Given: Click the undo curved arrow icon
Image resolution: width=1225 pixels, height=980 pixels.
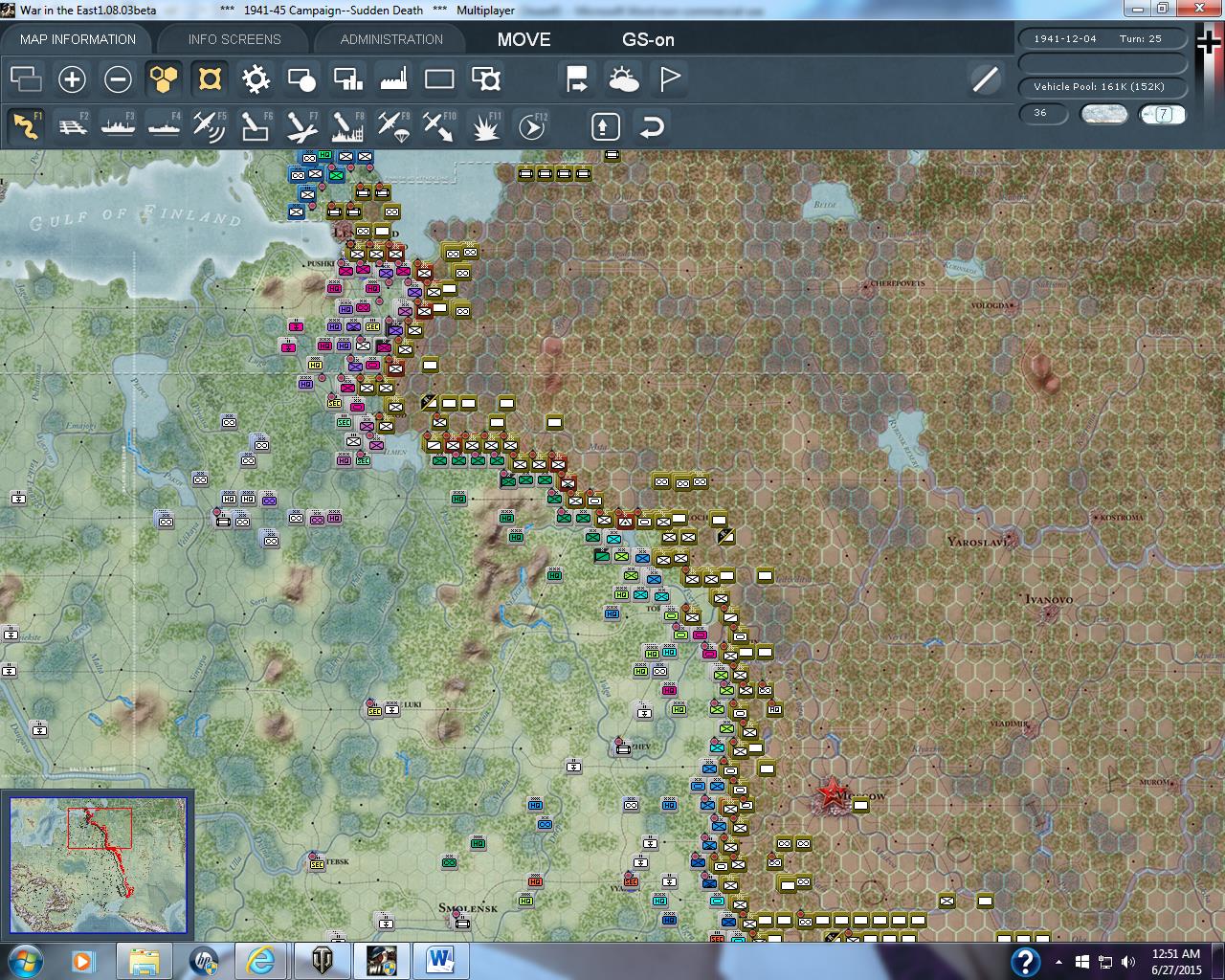Looking at the screenshot, I should tap(652, 126).
